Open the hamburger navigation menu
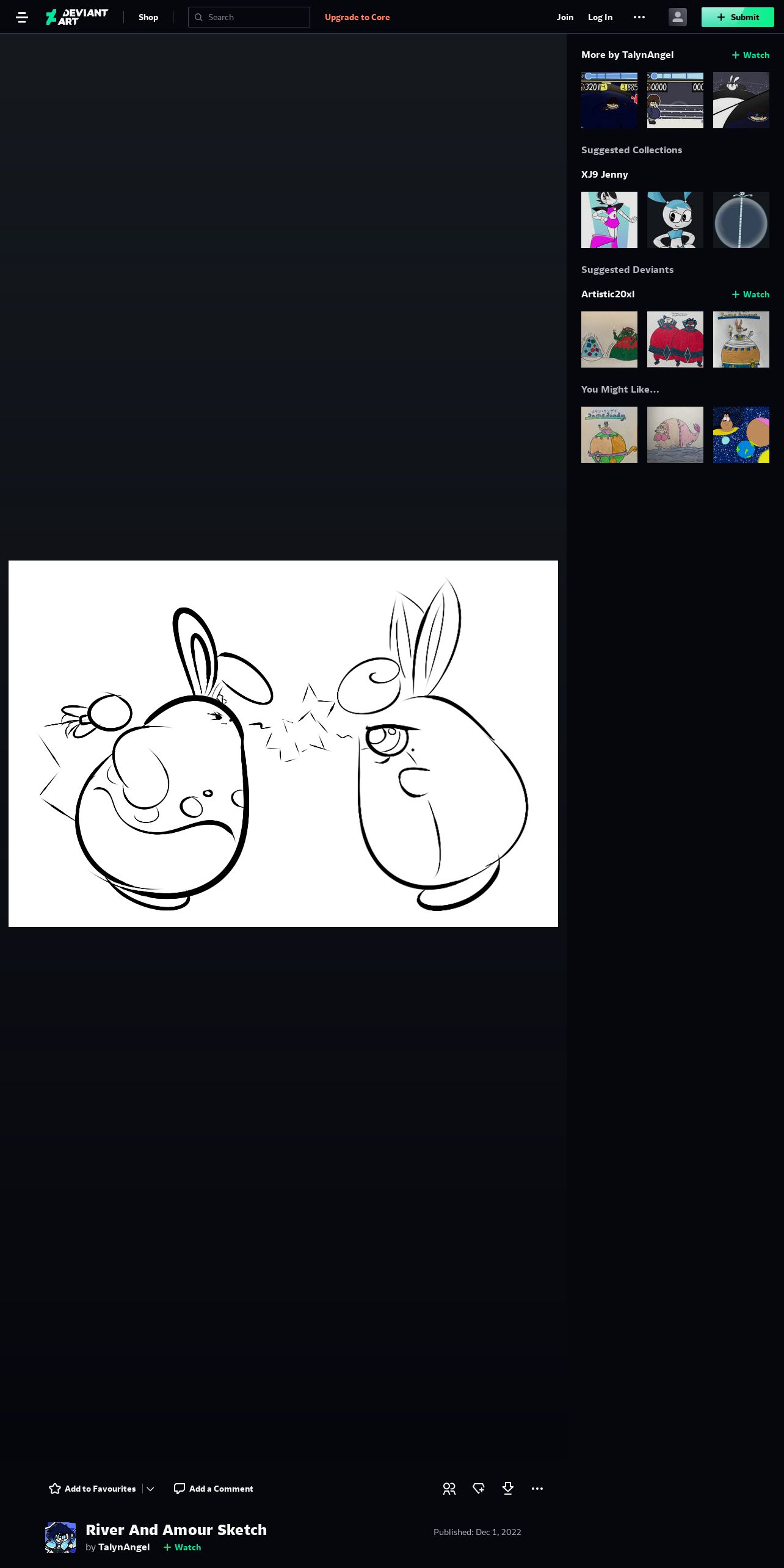 [22, 17]
